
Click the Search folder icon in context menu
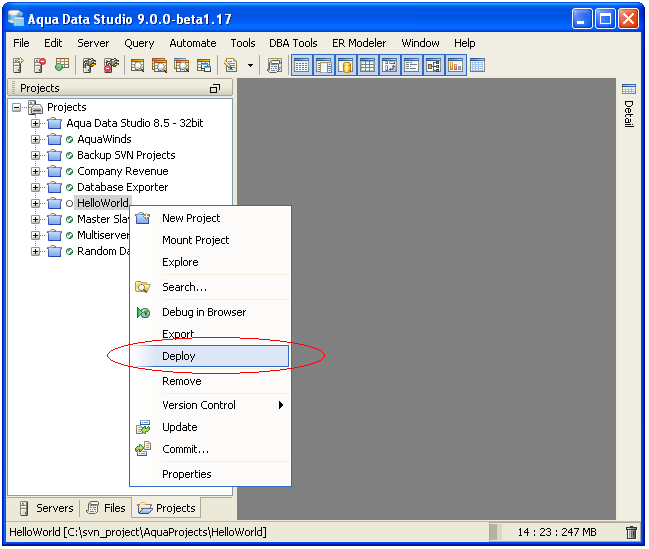143,287
